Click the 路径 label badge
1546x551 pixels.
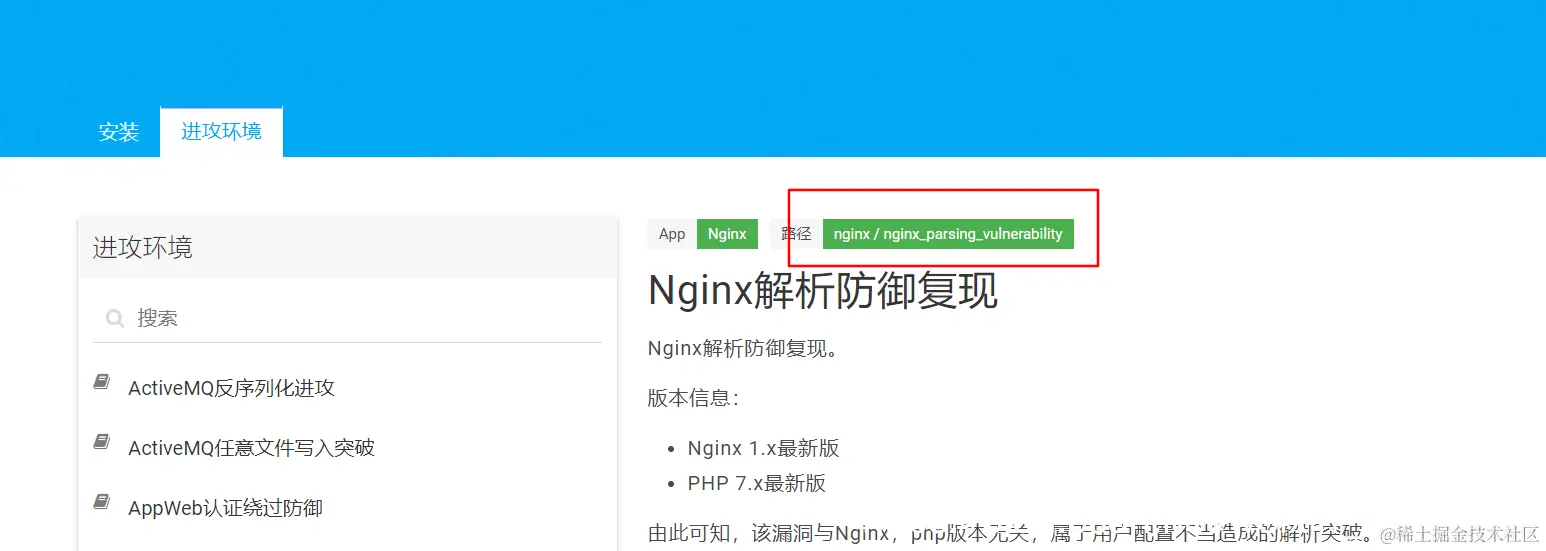click(796, 234)
